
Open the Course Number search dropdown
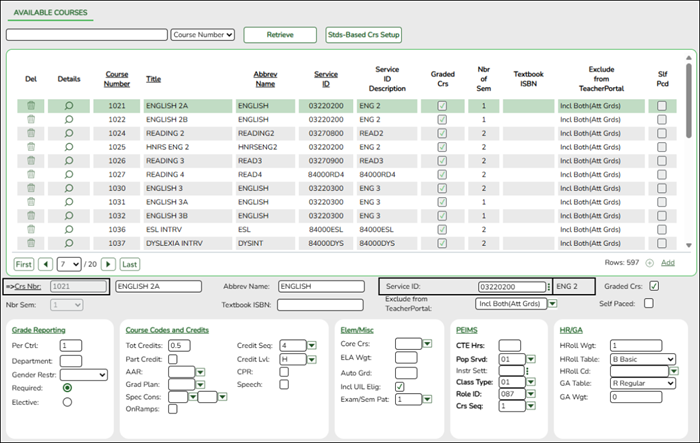pos(203,35)
